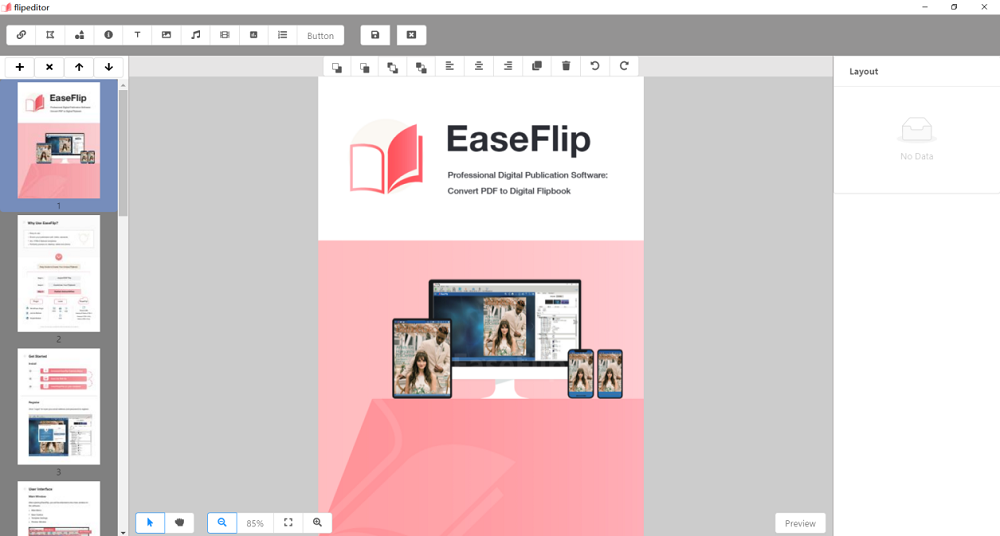This screenshot has height=536, width=1000.
Task: Click the Button insert option
Action: click(320, 35)
